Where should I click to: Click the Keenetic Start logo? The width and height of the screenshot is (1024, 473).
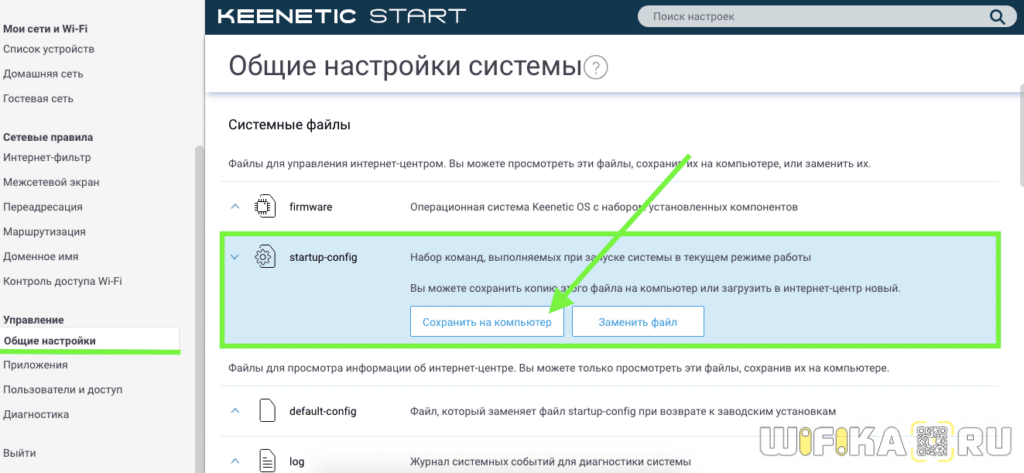[341, 17]
